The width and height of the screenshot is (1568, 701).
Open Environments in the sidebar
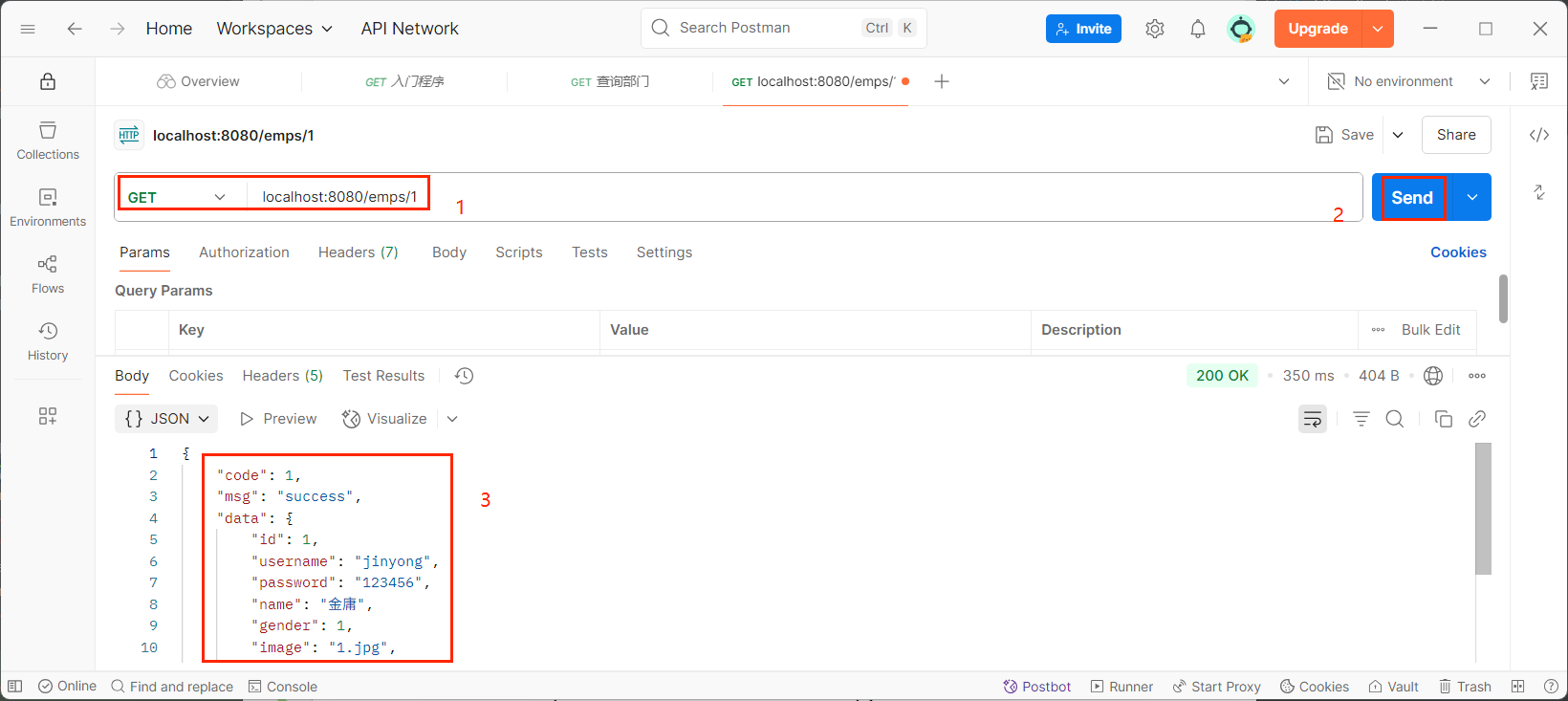(48, 208)
